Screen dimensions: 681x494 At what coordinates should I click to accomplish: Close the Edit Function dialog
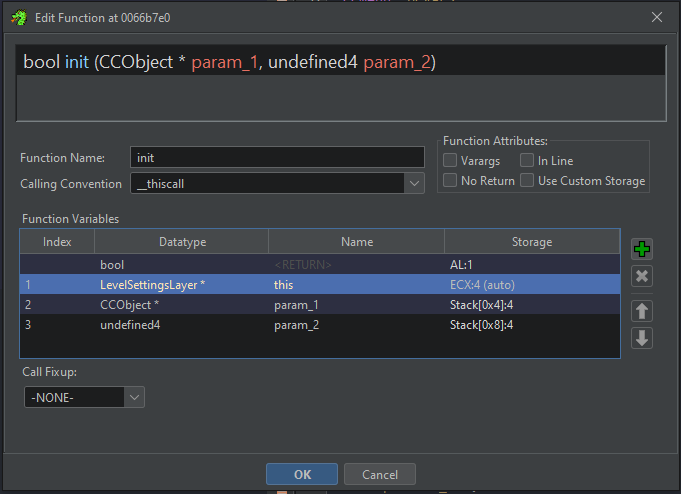click(657, 17)
